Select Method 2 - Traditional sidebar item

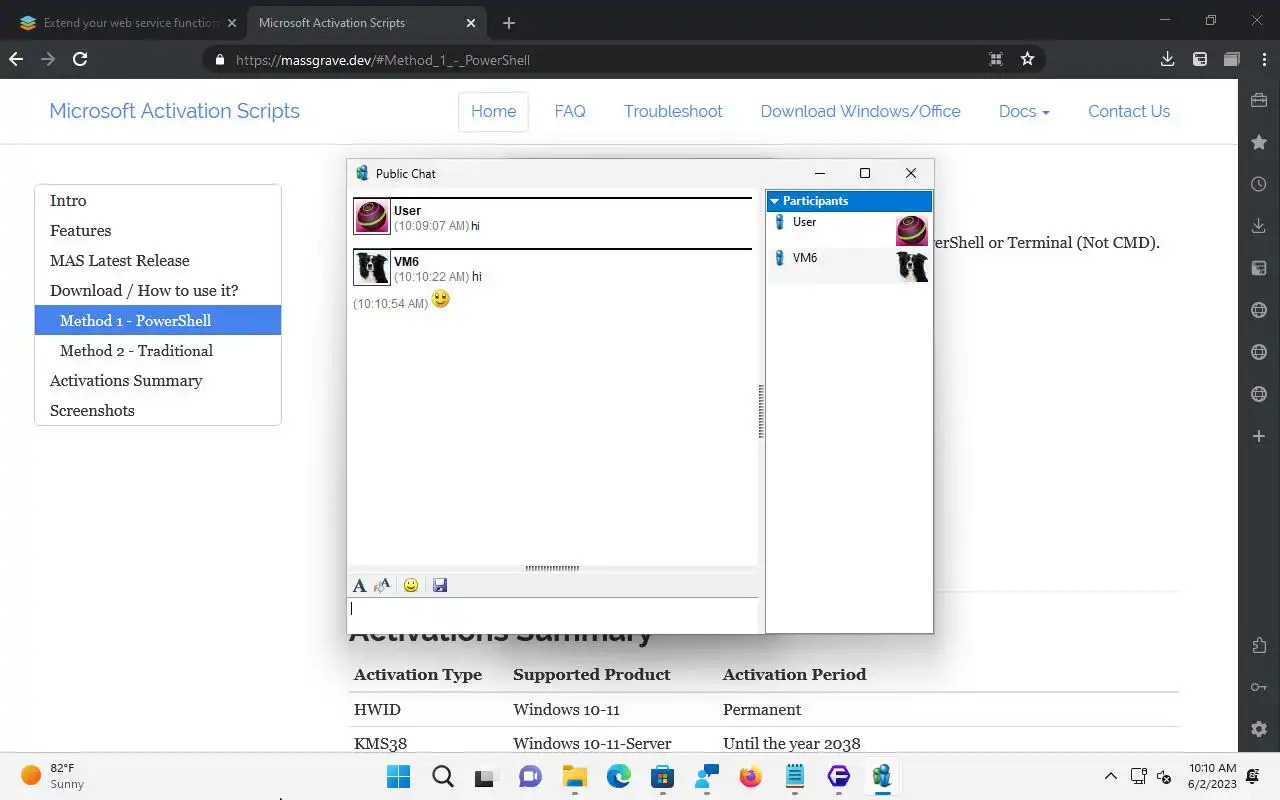(158, 350)
